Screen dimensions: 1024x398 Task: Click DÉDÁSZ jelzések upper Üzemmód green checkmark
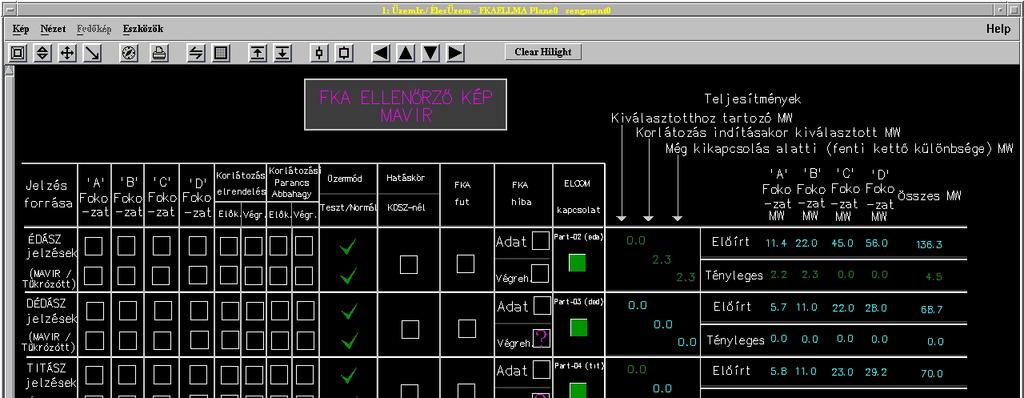pyautogui.click(x=349, y=312)
